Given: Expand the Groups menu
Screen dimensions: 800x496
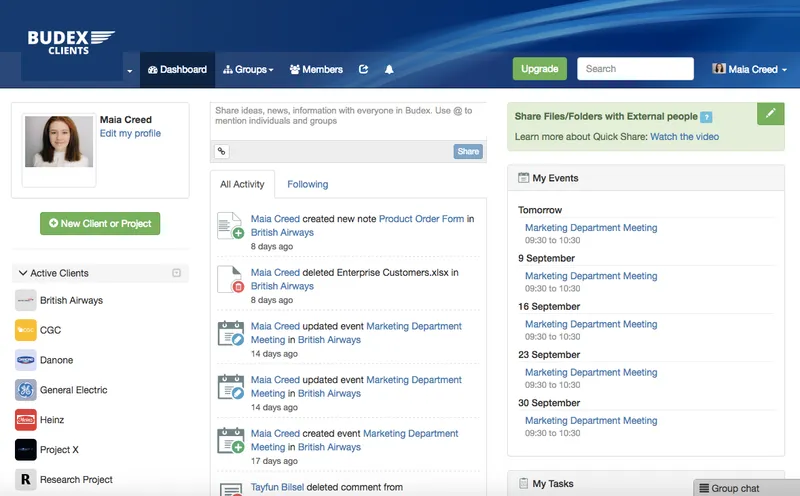Looking at the screenshot, I should tap(248, 69).
